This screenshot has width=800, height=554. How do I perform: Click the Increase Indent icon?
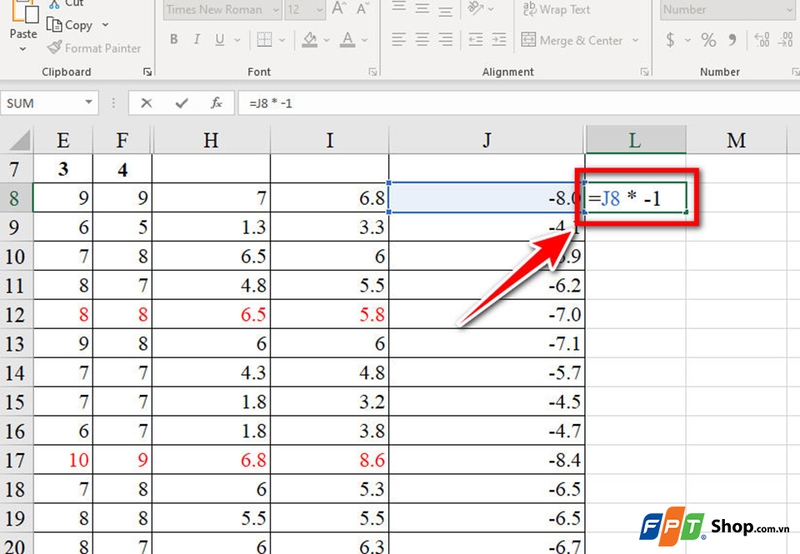499,39
